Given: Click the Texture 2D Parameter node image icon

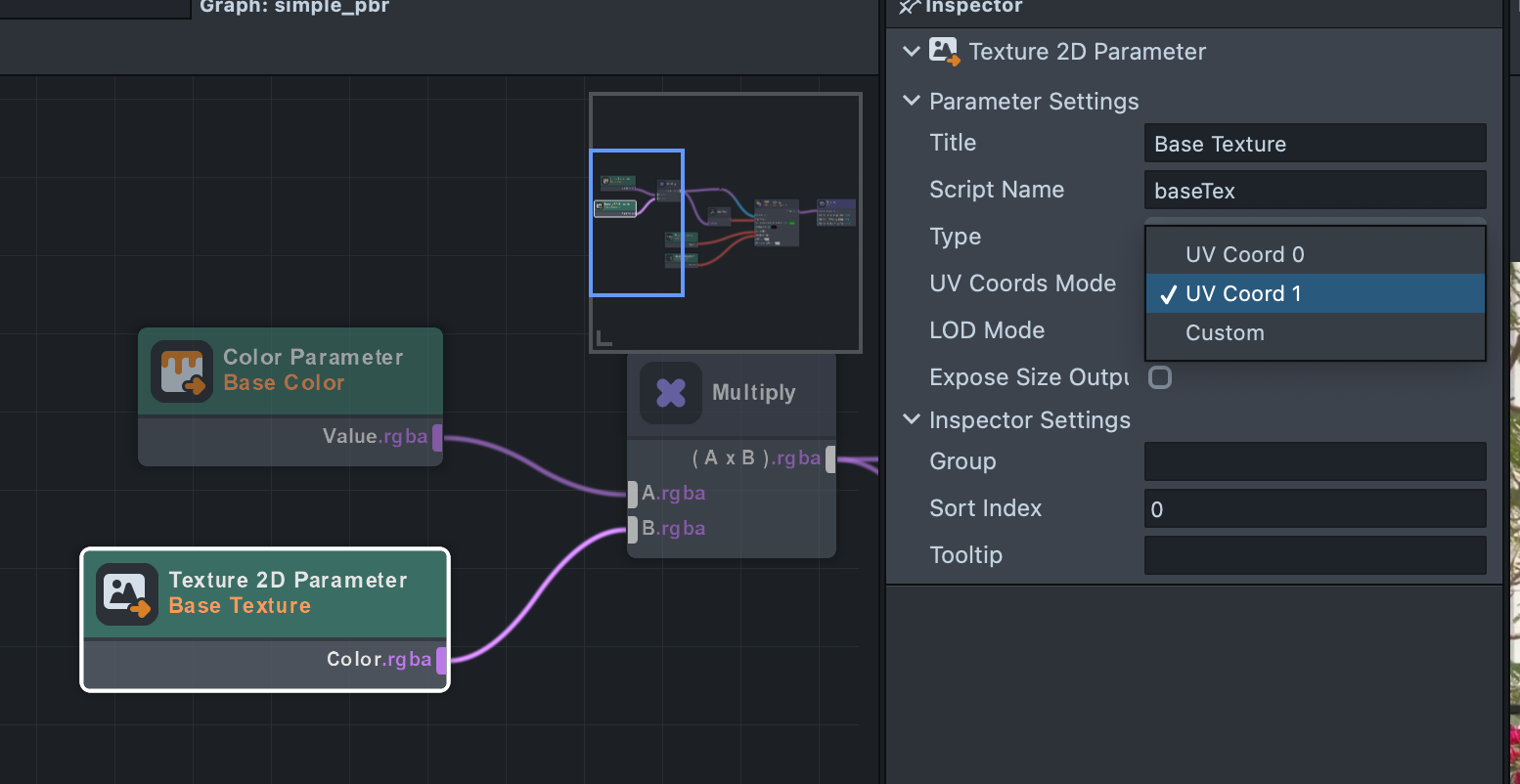Looking at the screenshot, I should (127, 593).
